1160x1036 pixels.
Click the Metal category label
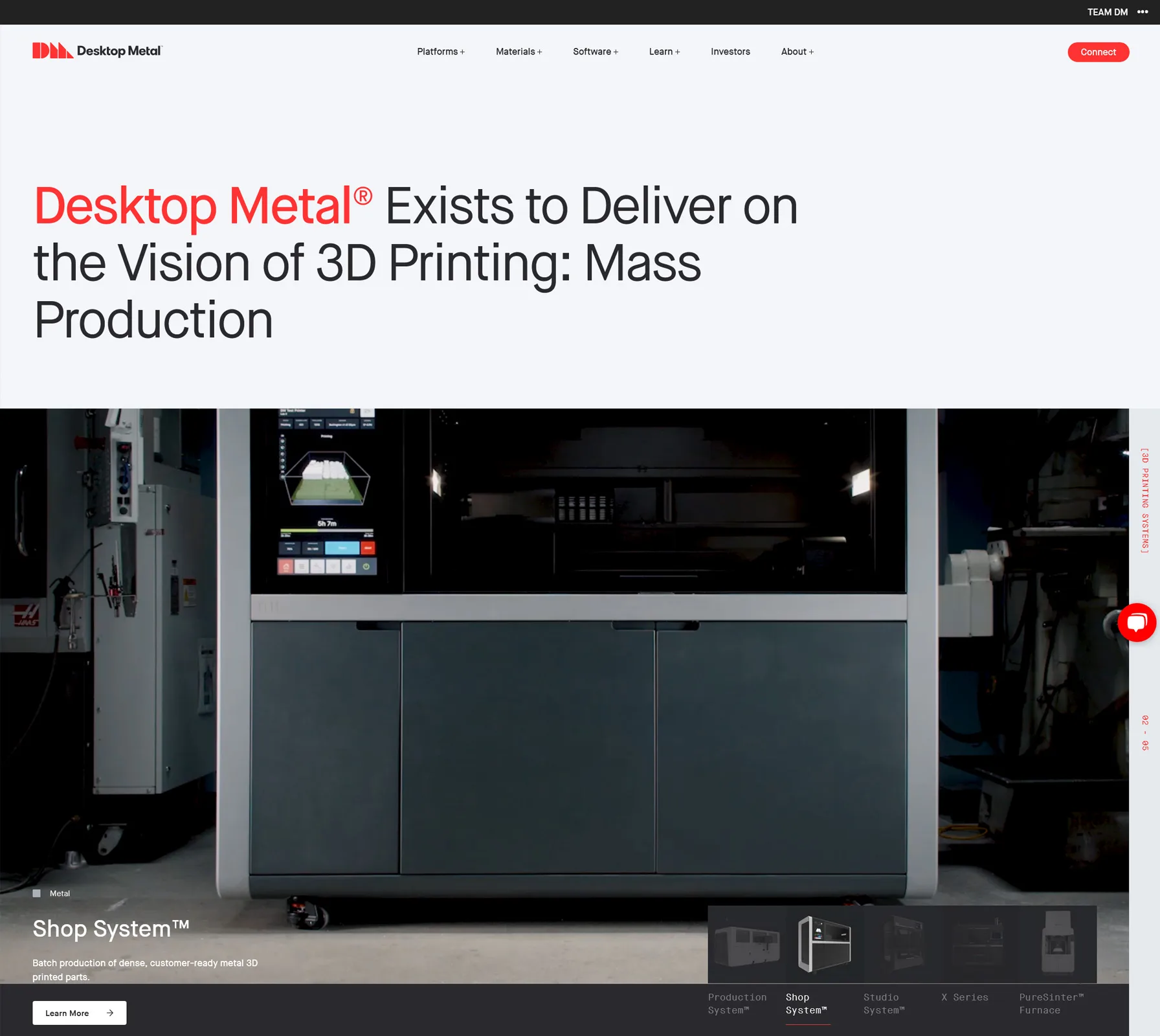point(60,894)
